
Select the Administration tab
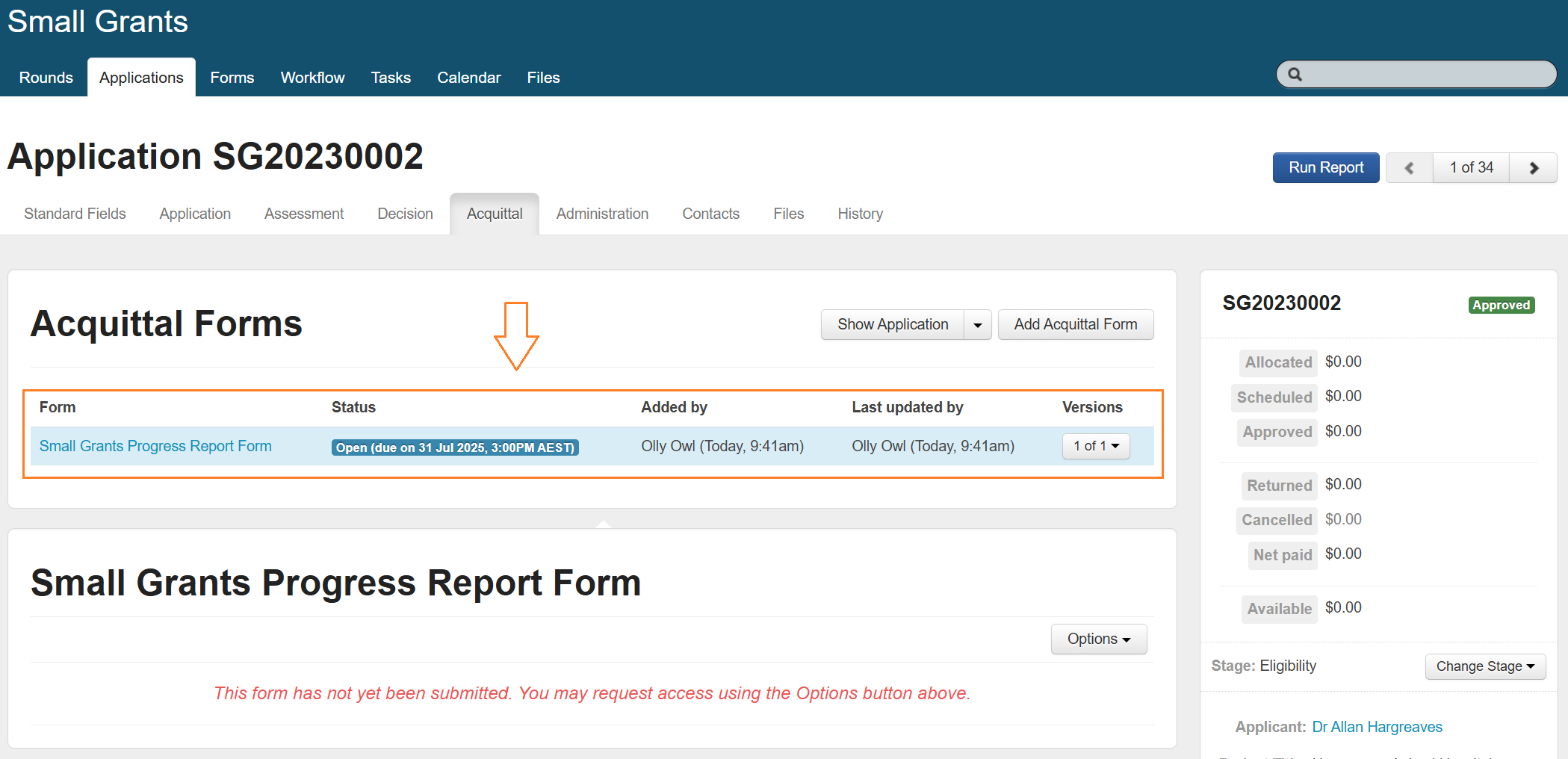(x=602, y=214)
